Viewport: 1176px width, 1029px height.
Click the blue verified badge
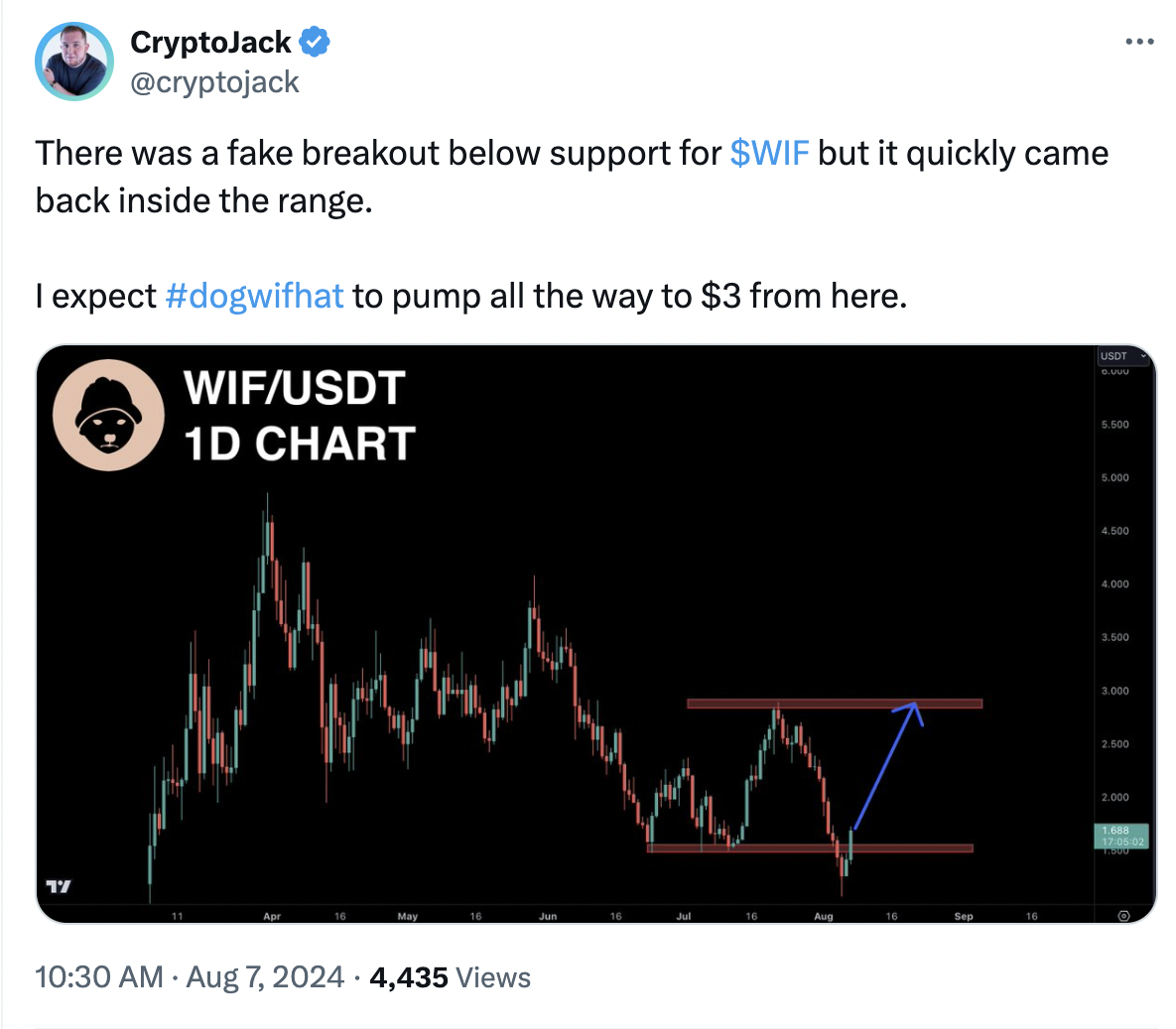click(x=315, y=42)
